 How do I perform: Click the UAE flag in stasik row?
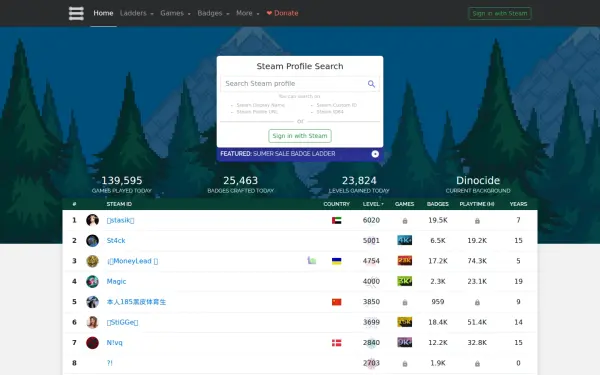tap(336, 220)
